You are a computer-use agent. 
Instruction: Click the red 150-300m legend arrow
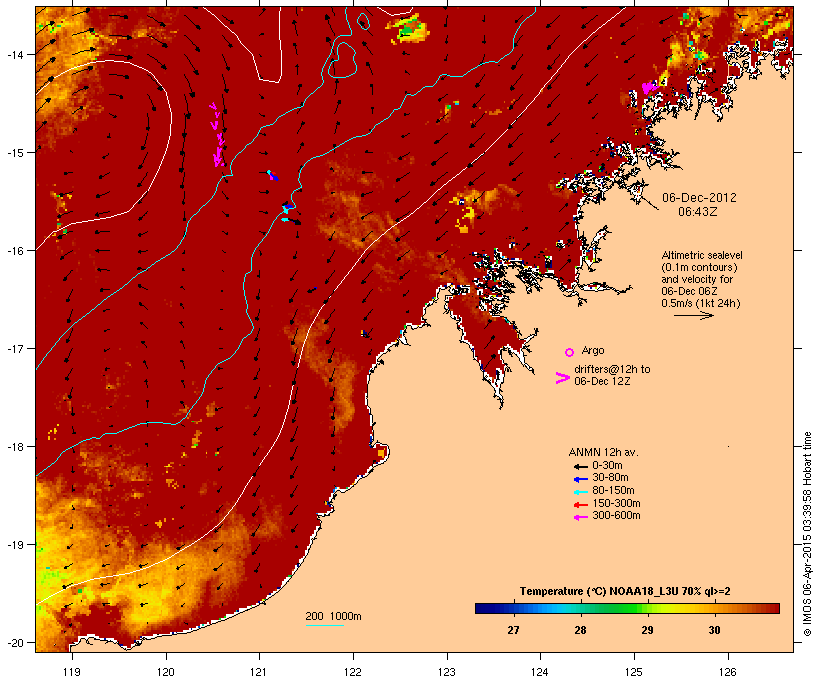(x=580, y=505)
